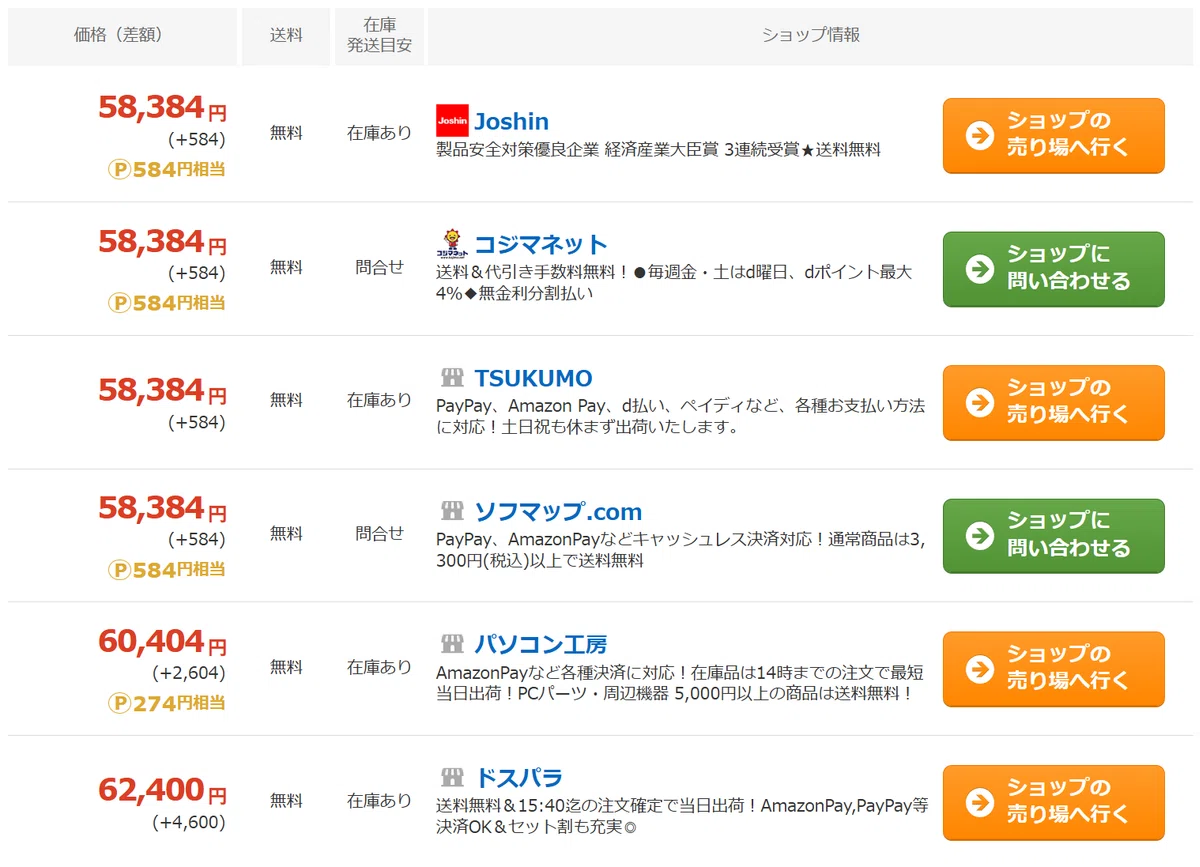Viewport: 1200px width, 867px height.
Task: Click 無料 shipping in TSUKUMO row
Action: 286,400
